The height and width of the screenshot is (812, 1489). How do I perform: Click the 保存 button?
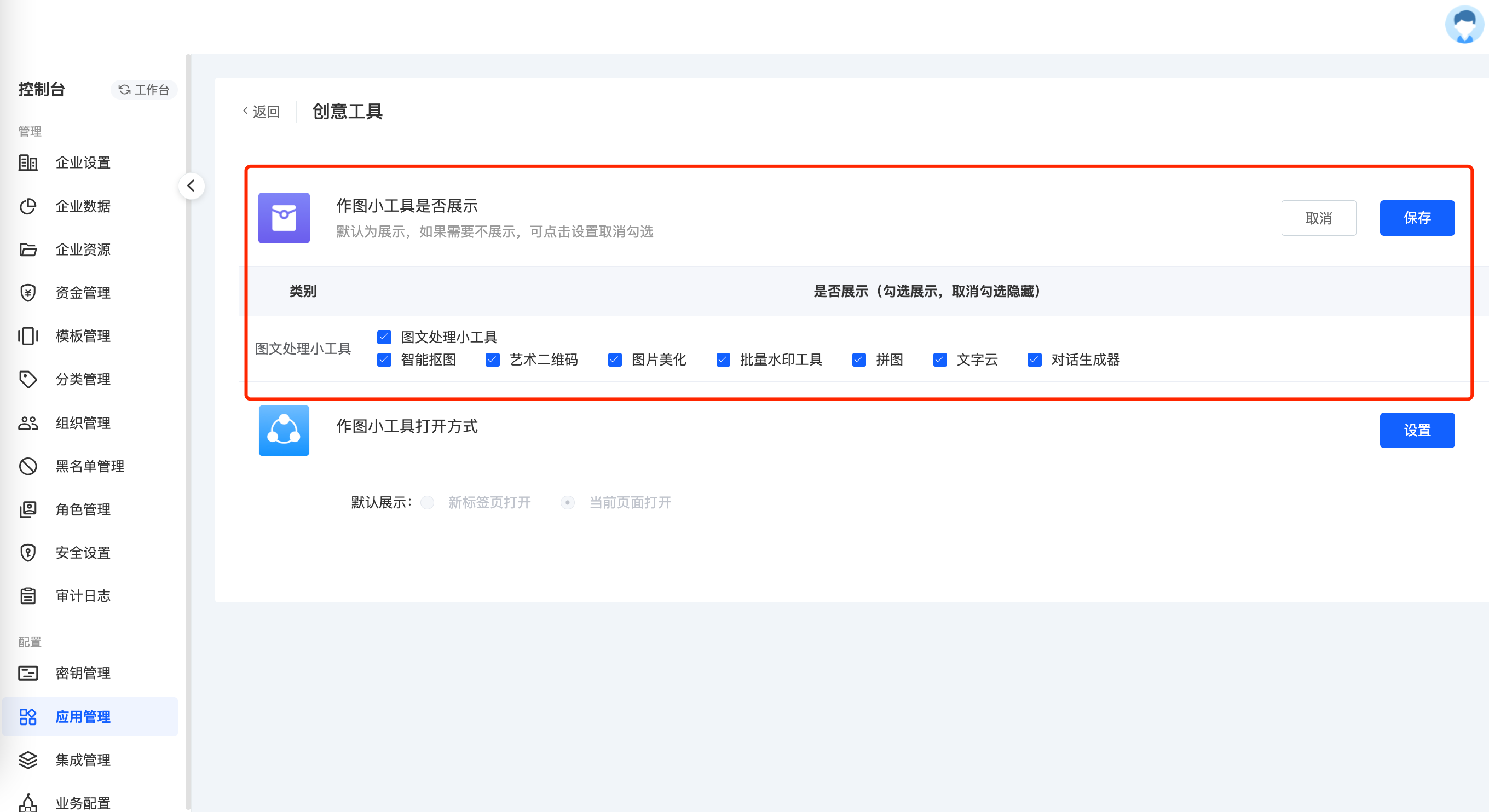[x=1417, y=218]
